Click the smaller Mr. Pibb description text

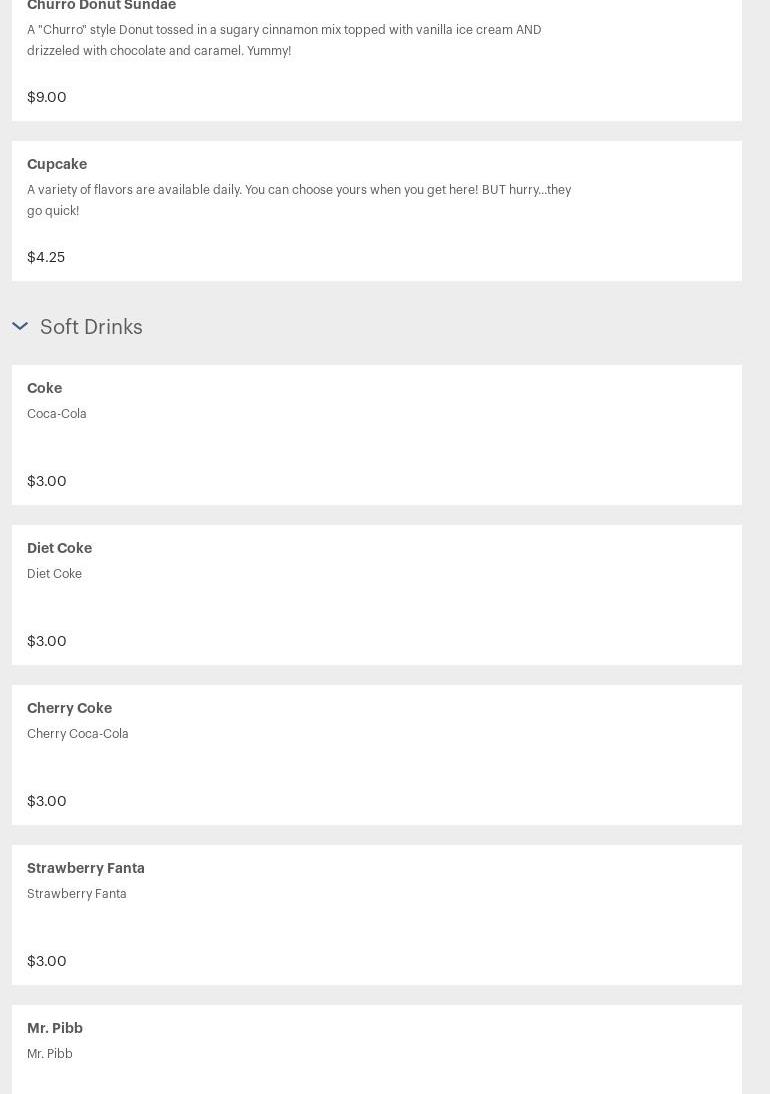point(50,1054)
